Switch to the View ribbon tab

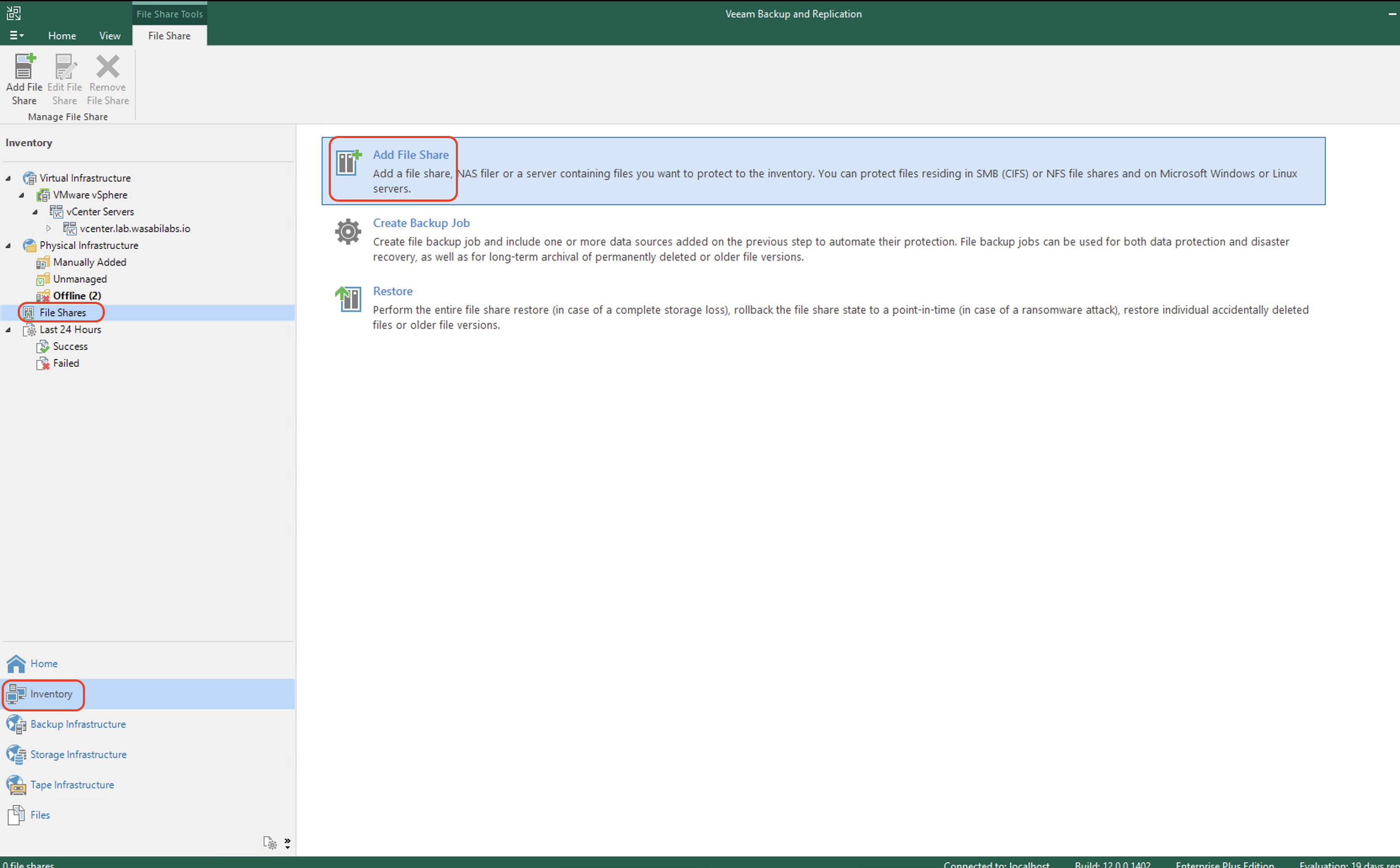[109, 36]
